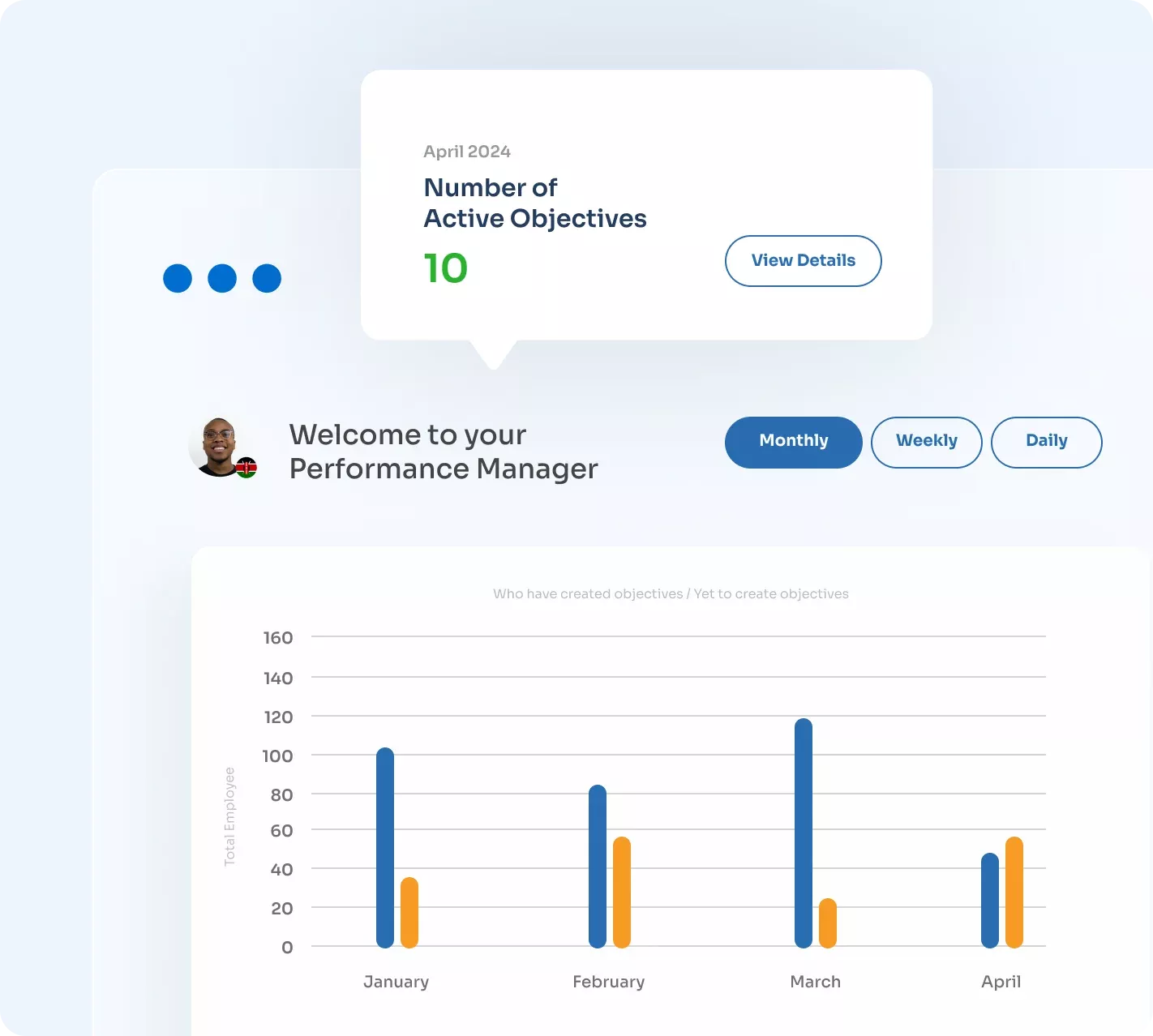
Task: Select January's orange bar in chart
Action: coord(409,912)
